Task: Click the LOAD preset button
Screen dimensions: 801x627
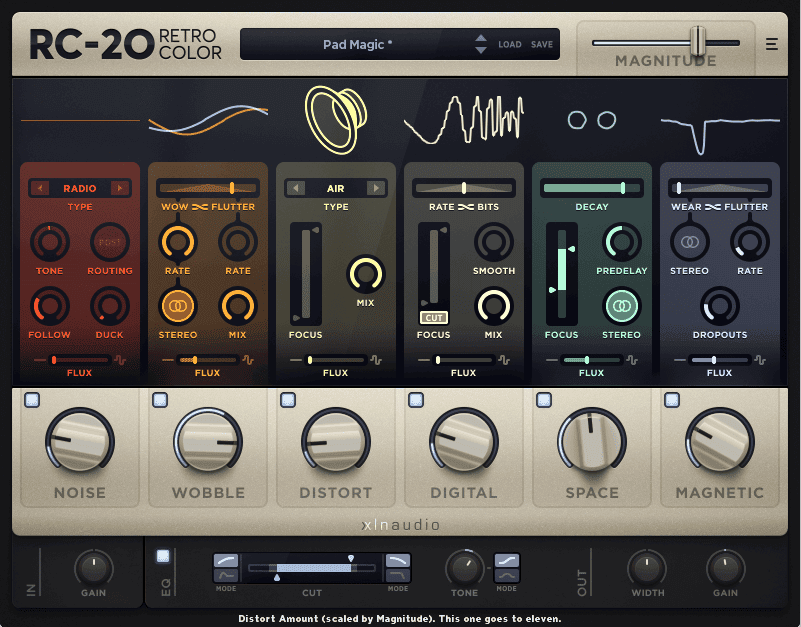Action: [x=510, y=44]
